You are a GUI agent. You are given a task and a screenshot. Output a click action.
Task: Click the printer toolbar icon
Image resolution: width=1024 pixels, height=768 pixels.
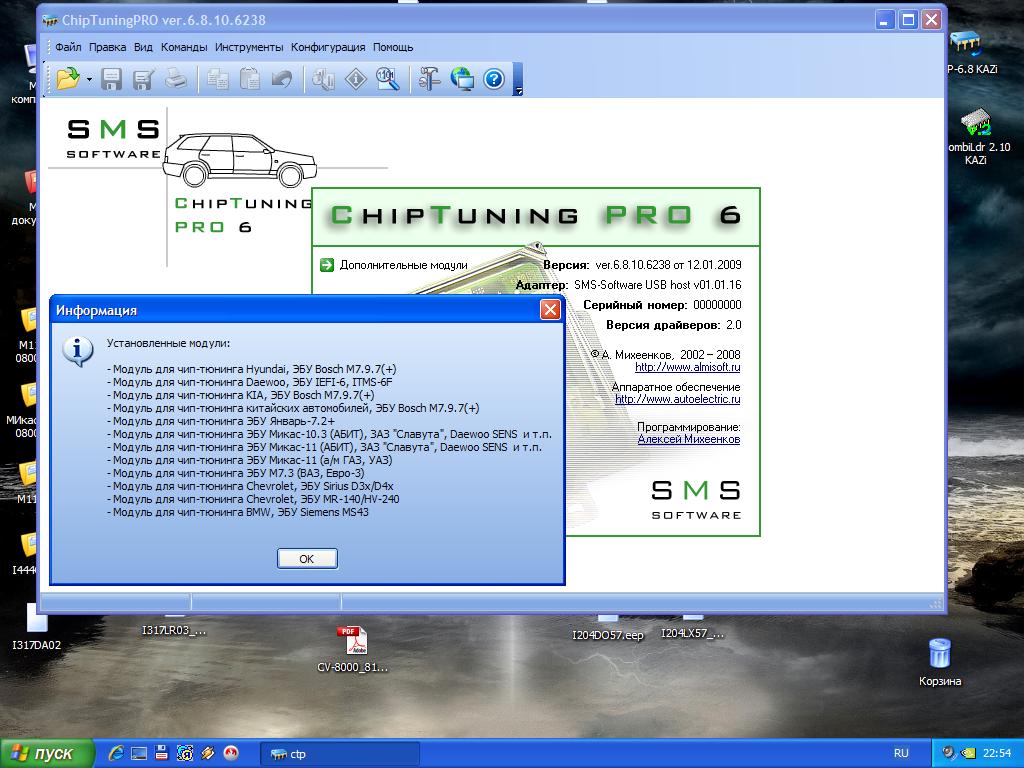click(175, 79)
